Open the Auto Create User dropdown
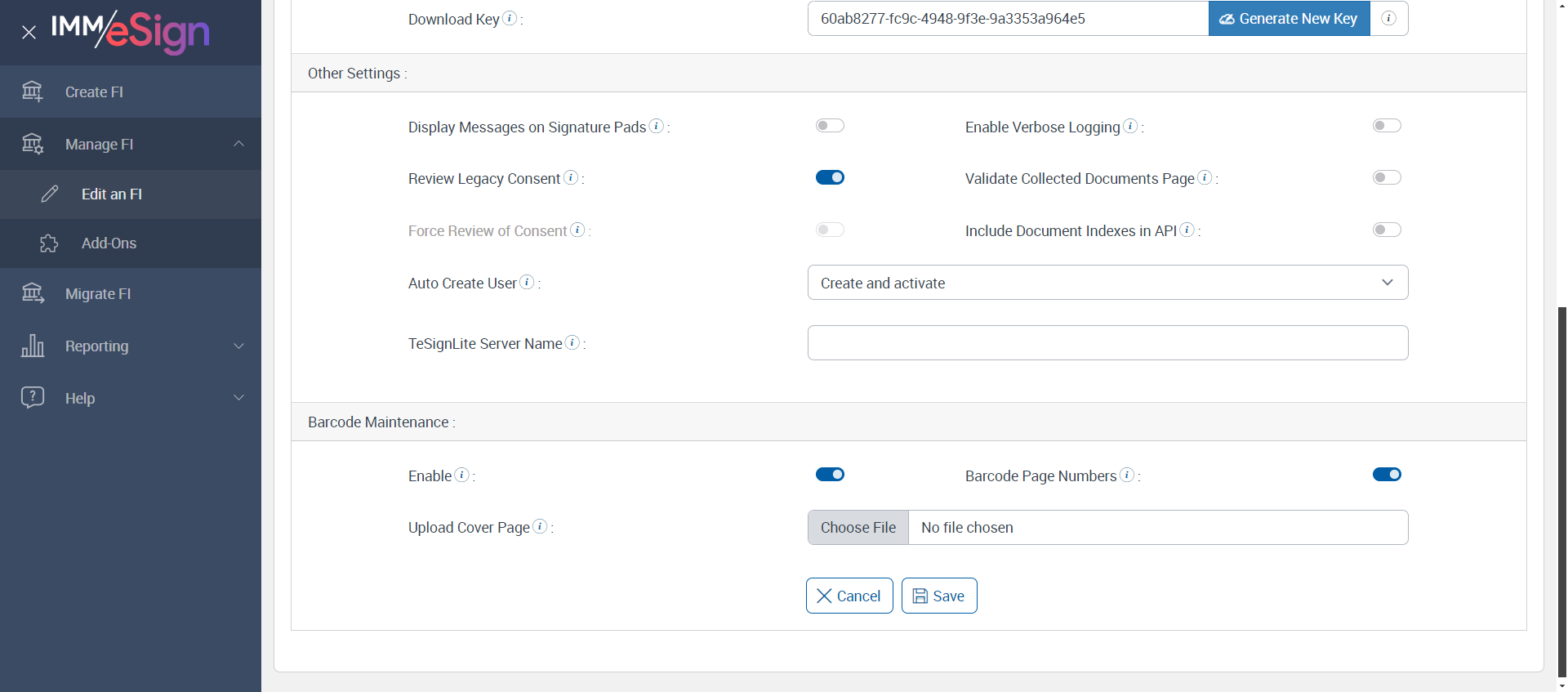This screenshot has height=692, width=1568. tap(1107, 283)
